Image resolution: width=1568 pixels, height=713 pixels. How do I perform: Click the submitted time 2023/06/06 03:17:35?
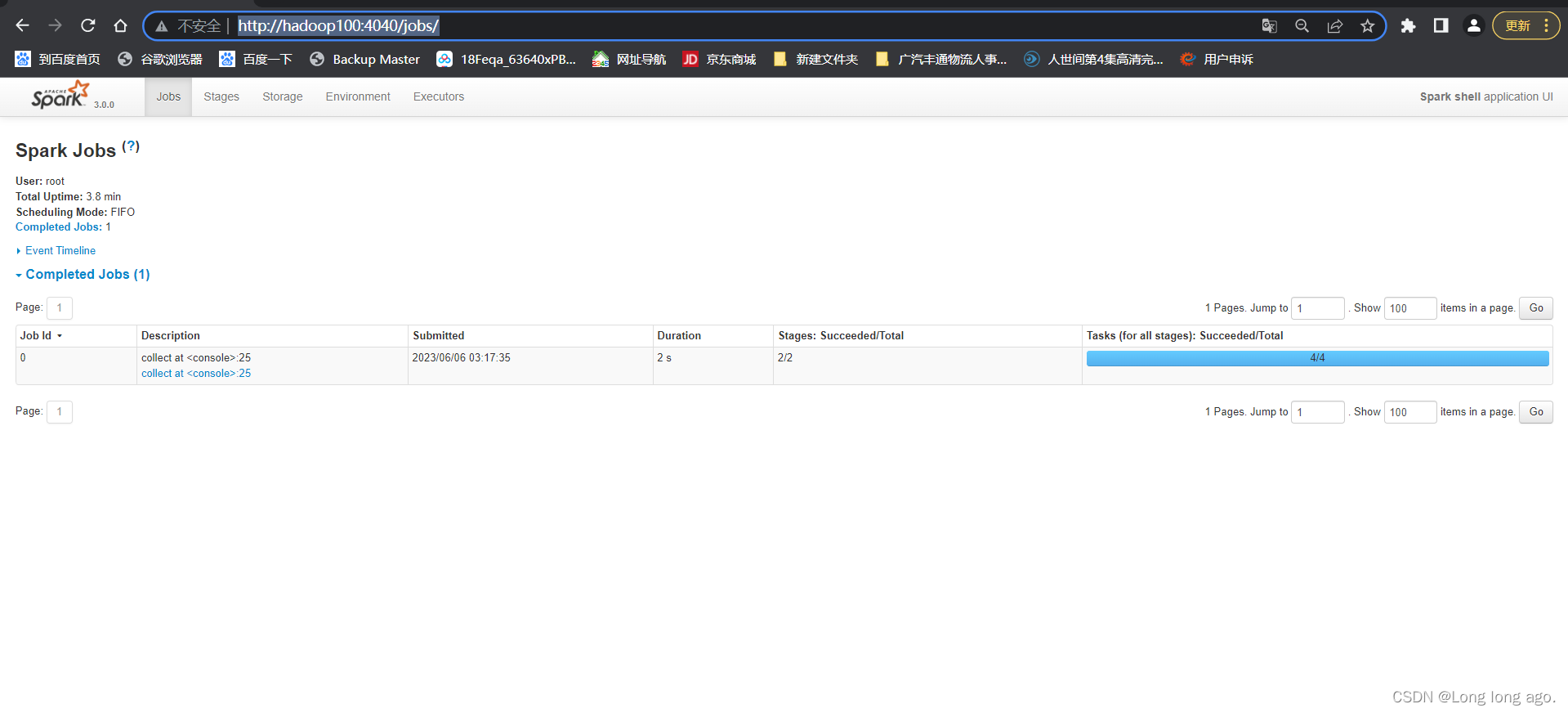coord(462,358)
